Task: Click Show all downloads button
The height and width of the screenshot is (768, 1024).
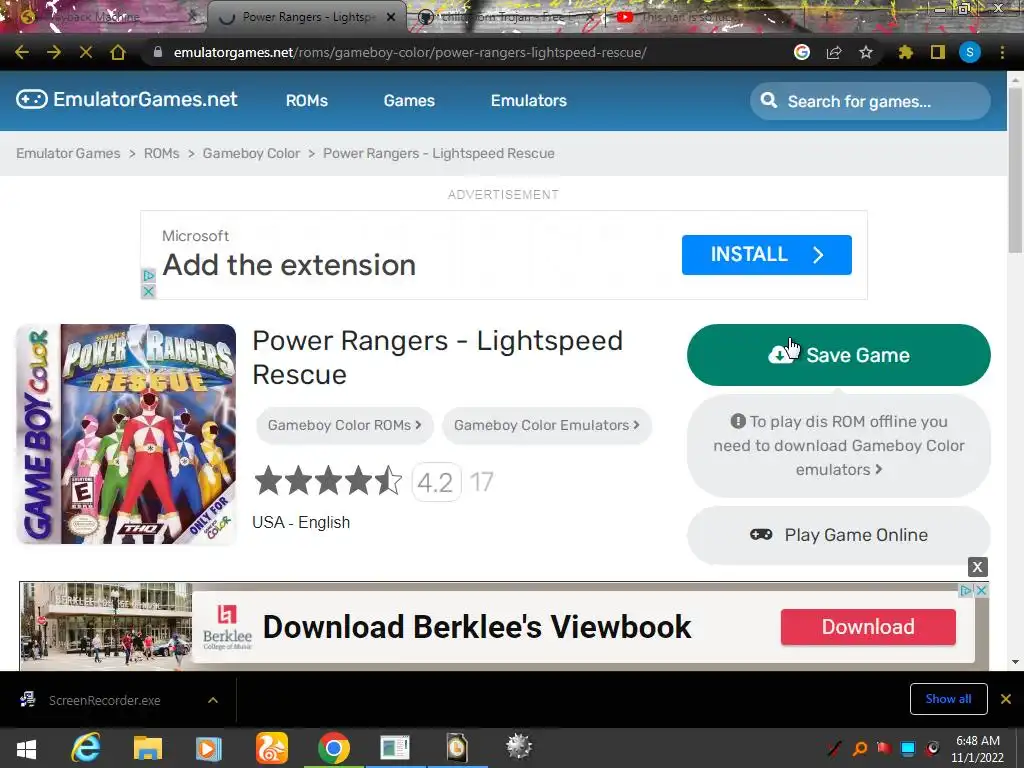Action: coord(948,699)
